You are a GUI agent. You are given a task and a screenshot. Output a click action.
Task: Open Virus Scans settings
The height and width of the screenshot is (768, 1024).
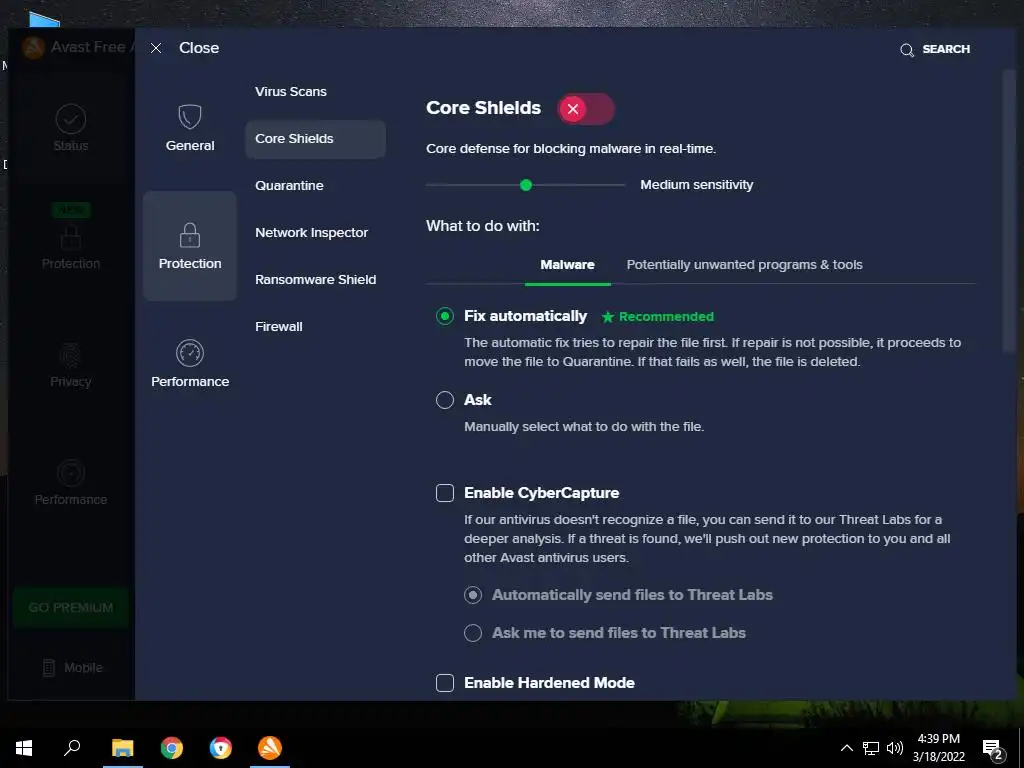click(291, 91)
